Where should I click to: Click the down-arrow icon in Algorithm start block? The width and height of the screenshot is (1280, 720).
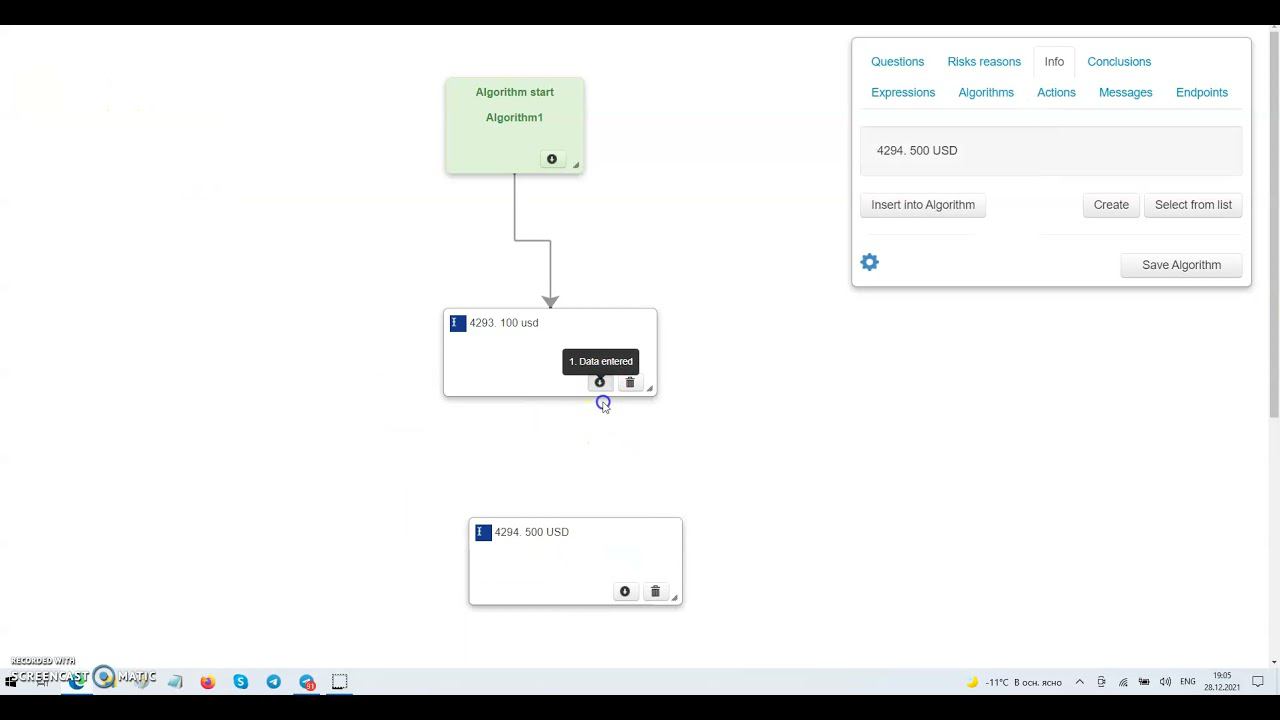551,159
